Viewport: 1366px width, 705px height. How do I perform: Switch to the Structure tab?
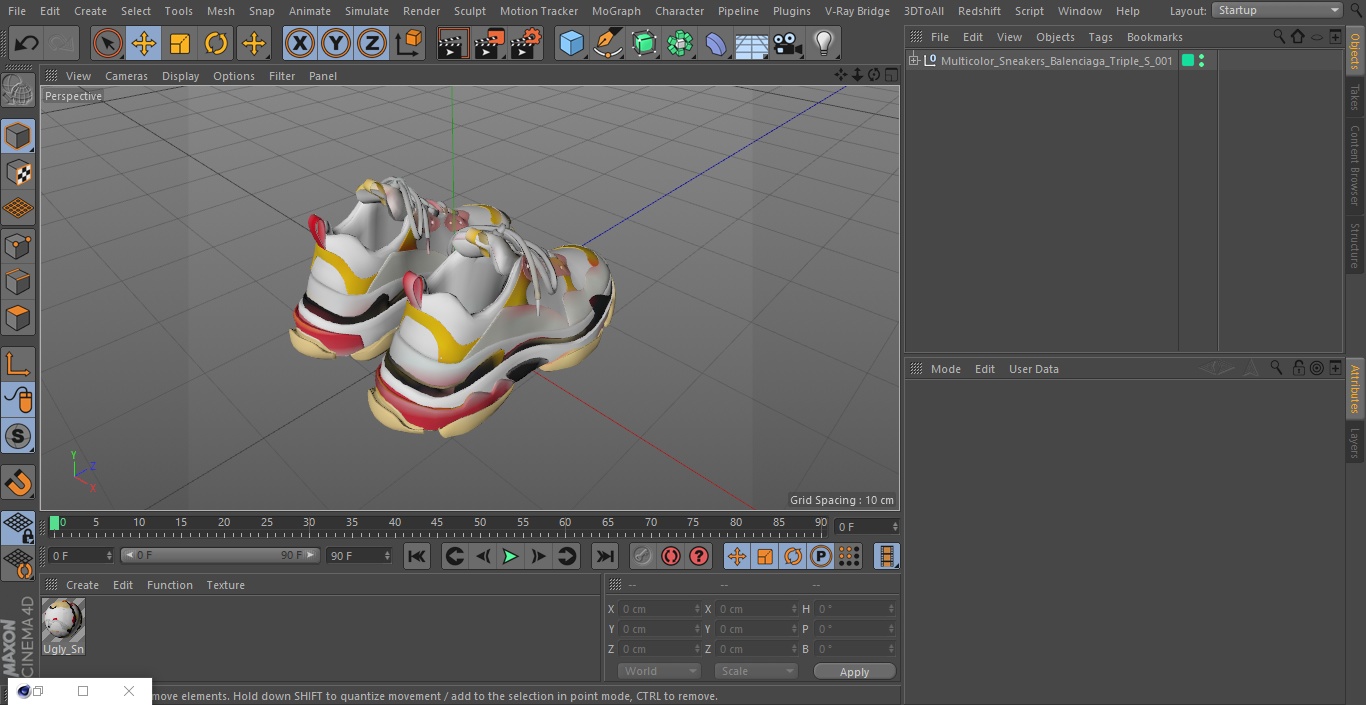1355,245
